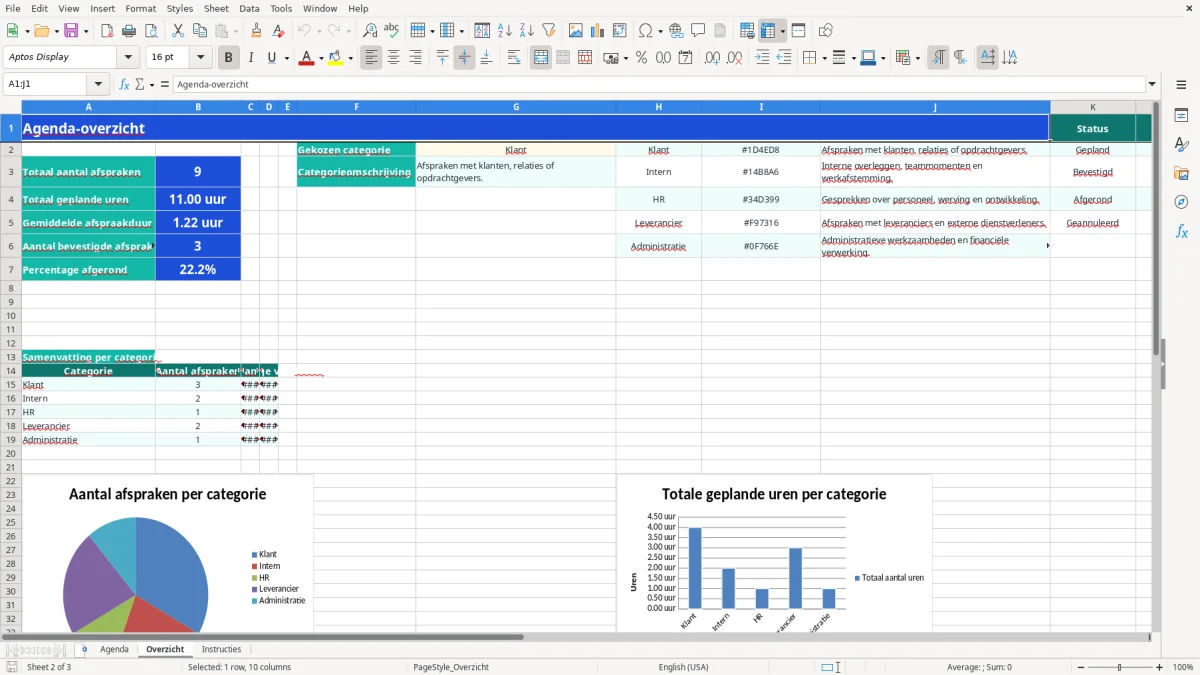Screen dimensions: 1200x675
Task: Toggle Bold formatting
Action: (229, 58)
